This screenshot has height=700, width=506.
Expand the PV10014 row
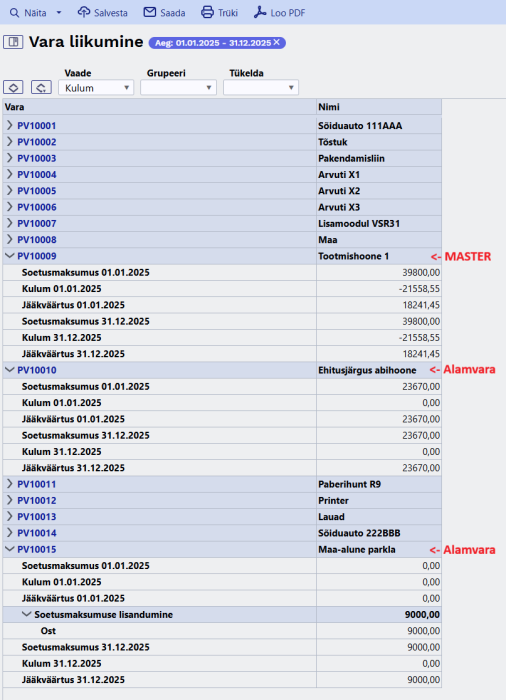(x=9, y=533)
